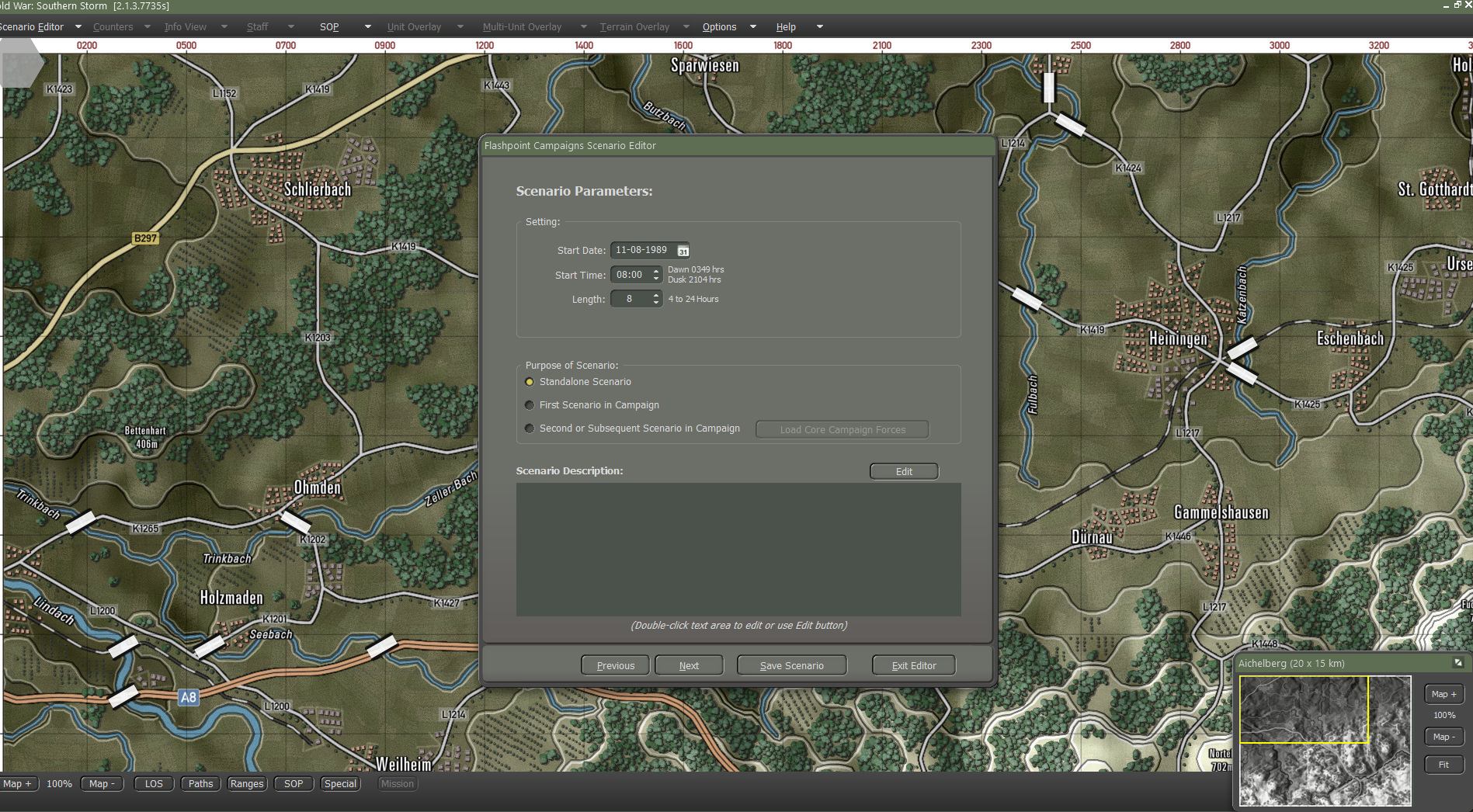Open the Counters menu
The image size is (1473, 812).
(x=113, y=26)
